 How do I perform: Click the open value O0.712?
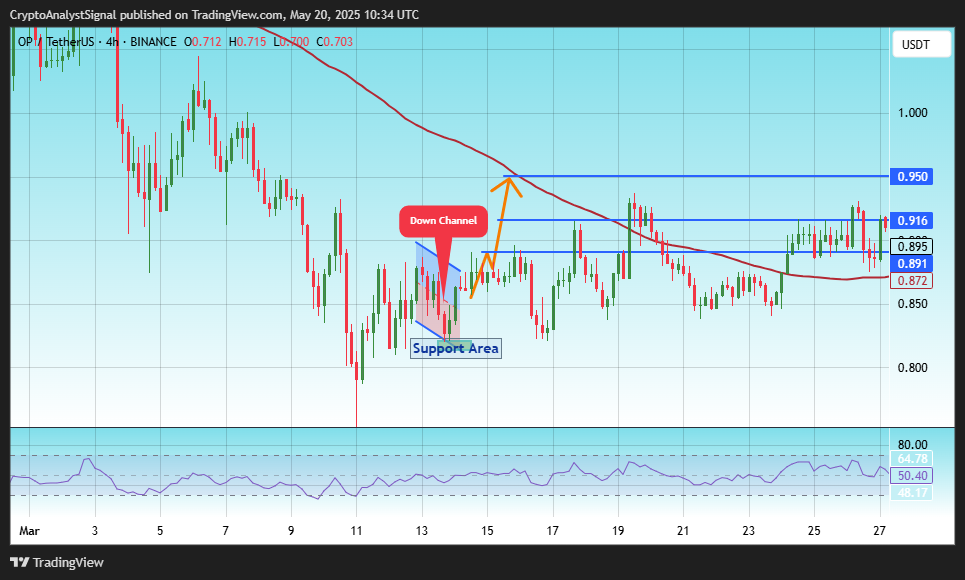tap(202, 42)
